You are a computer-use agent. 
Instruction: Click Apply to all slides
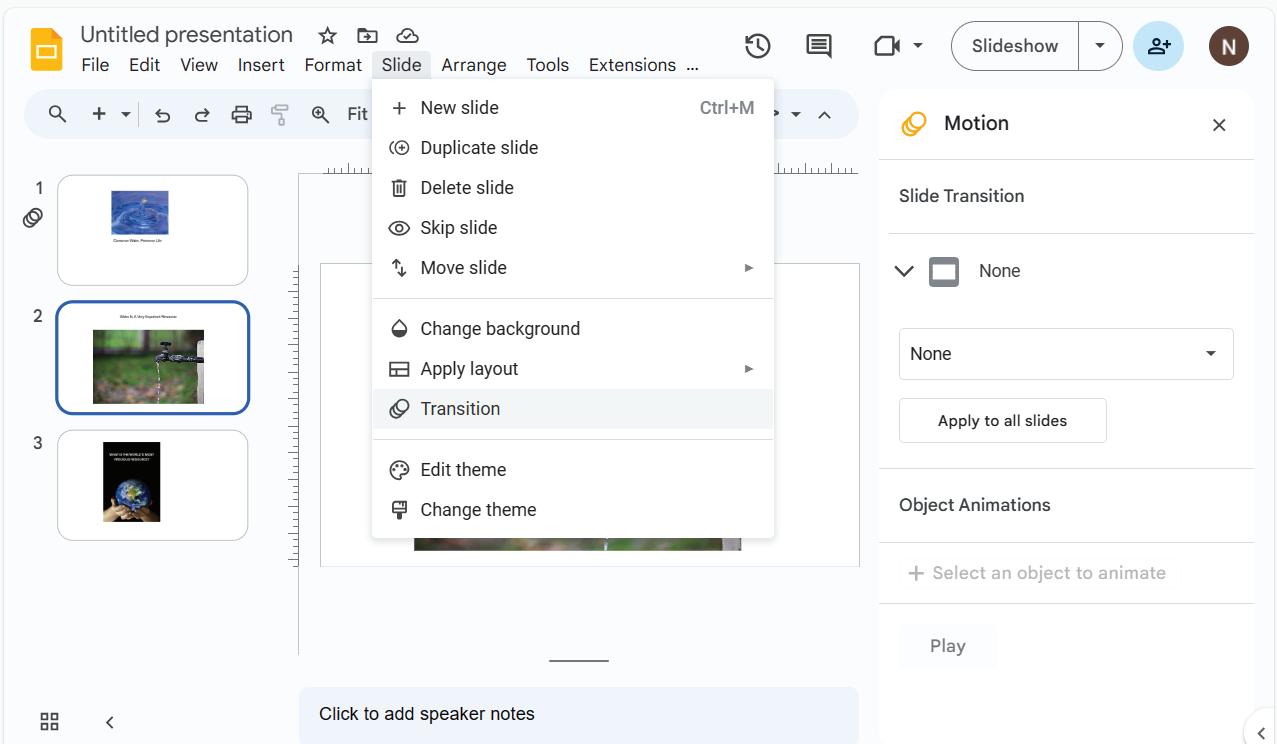point(1002,421)
